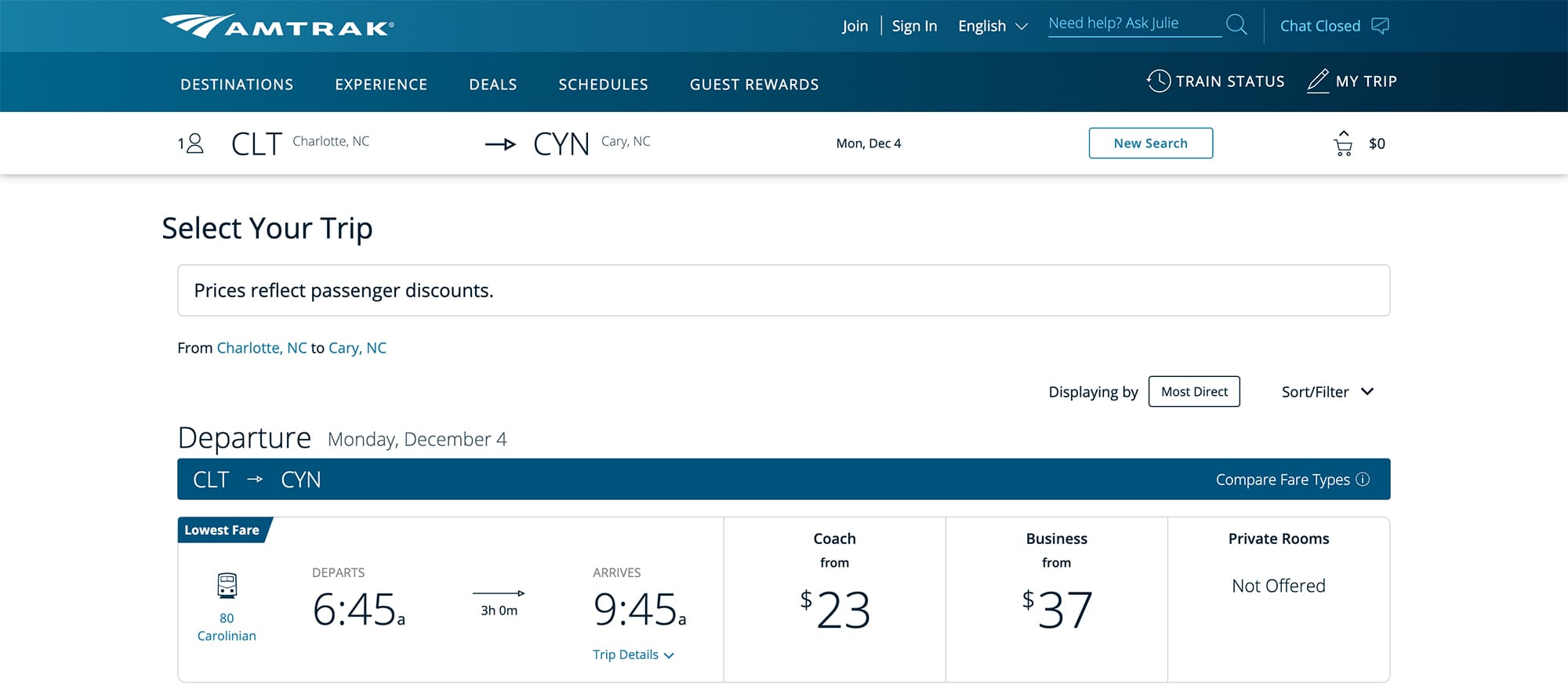Click the passenger count person icon
This screenshot has width=1568, height=696.
pyautogui.click(x=195, y=143)
